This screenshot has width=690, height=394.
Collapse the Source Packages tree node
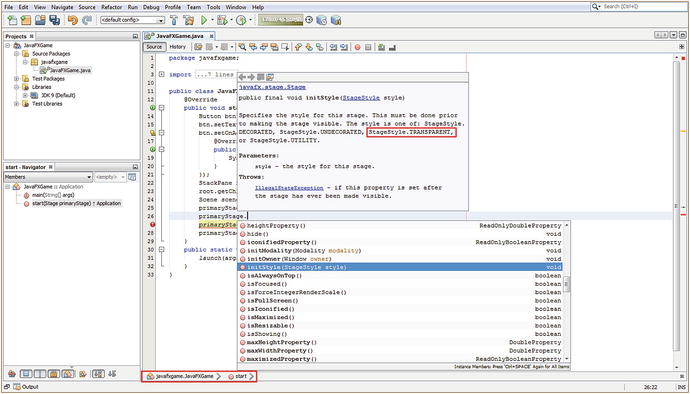pos(16,54)
